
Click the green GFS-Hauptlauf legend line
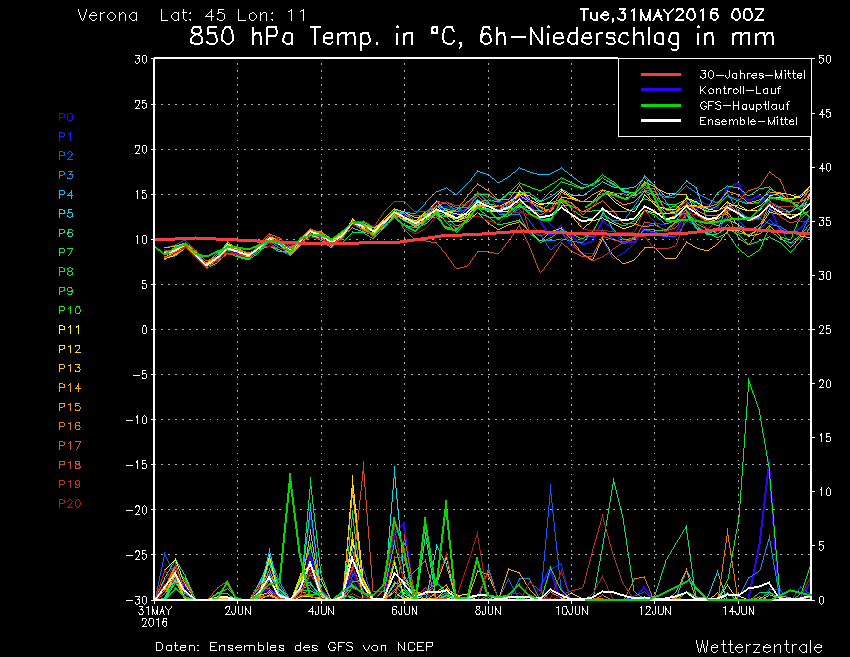[661, 105]
